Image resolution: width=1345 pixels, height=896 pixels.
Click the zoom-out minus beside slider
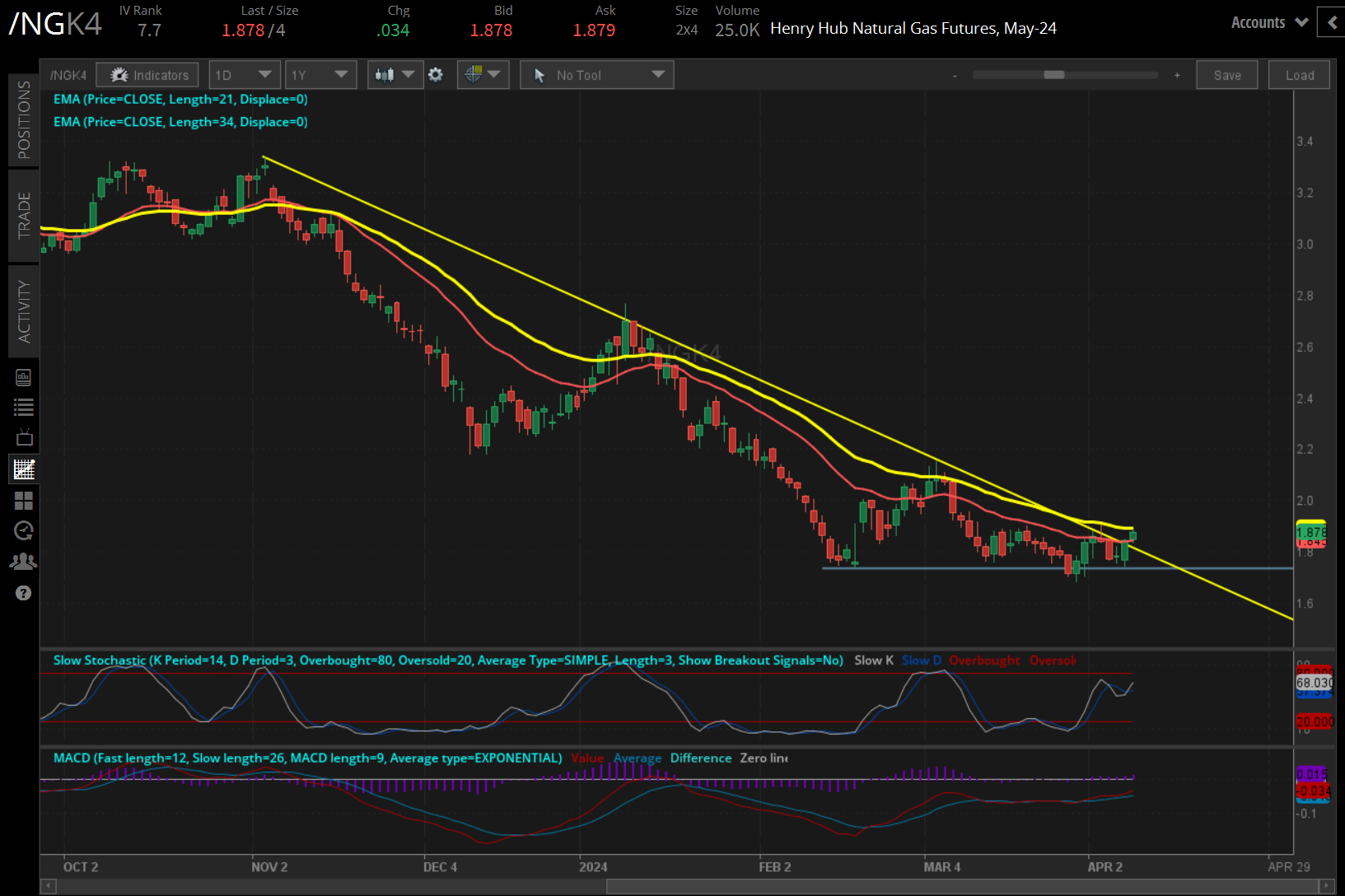[x=955, y=76]
